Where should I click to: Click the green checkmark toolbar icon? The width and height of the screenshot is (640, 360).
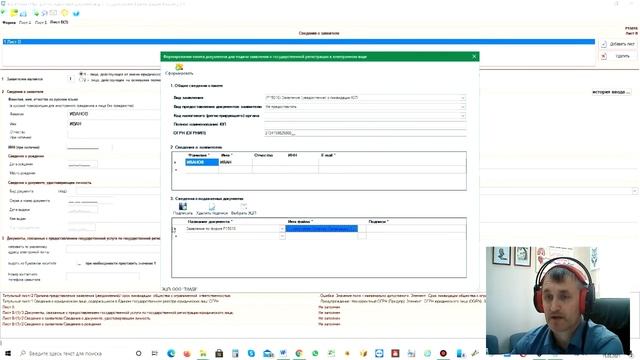click(3, 13)
